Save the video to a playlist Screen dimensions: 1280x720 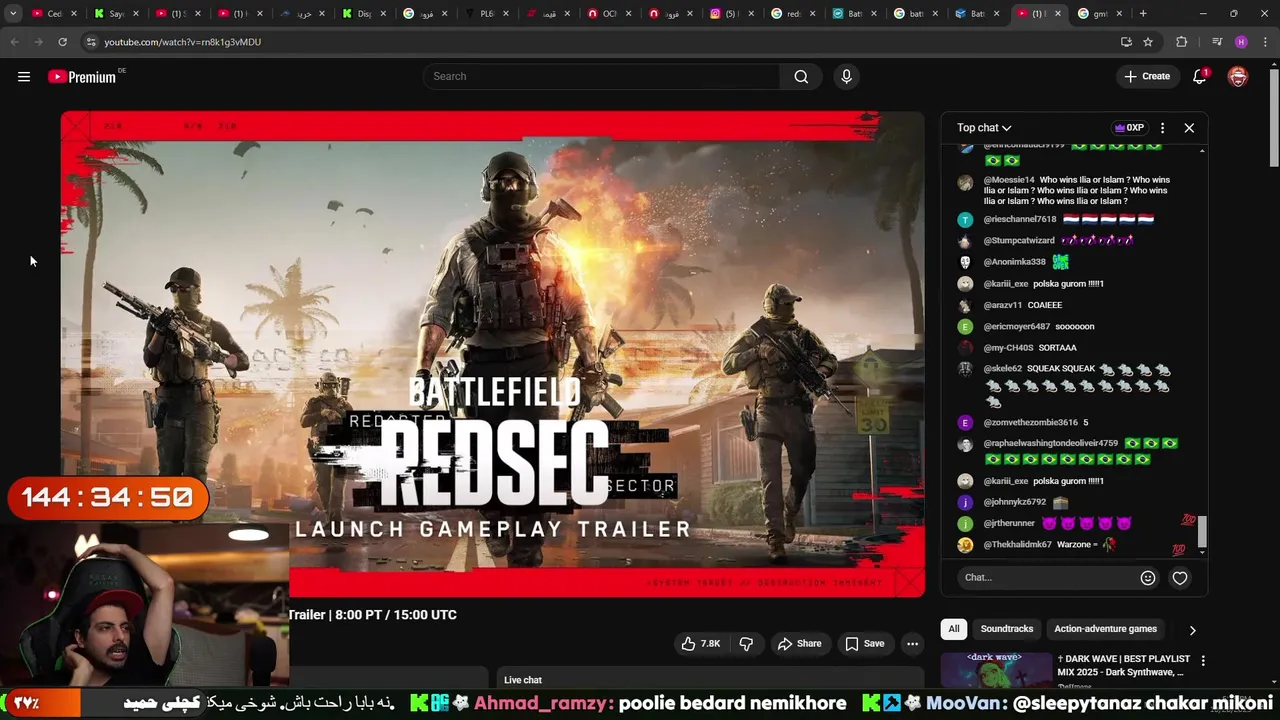tap(865, 644)
